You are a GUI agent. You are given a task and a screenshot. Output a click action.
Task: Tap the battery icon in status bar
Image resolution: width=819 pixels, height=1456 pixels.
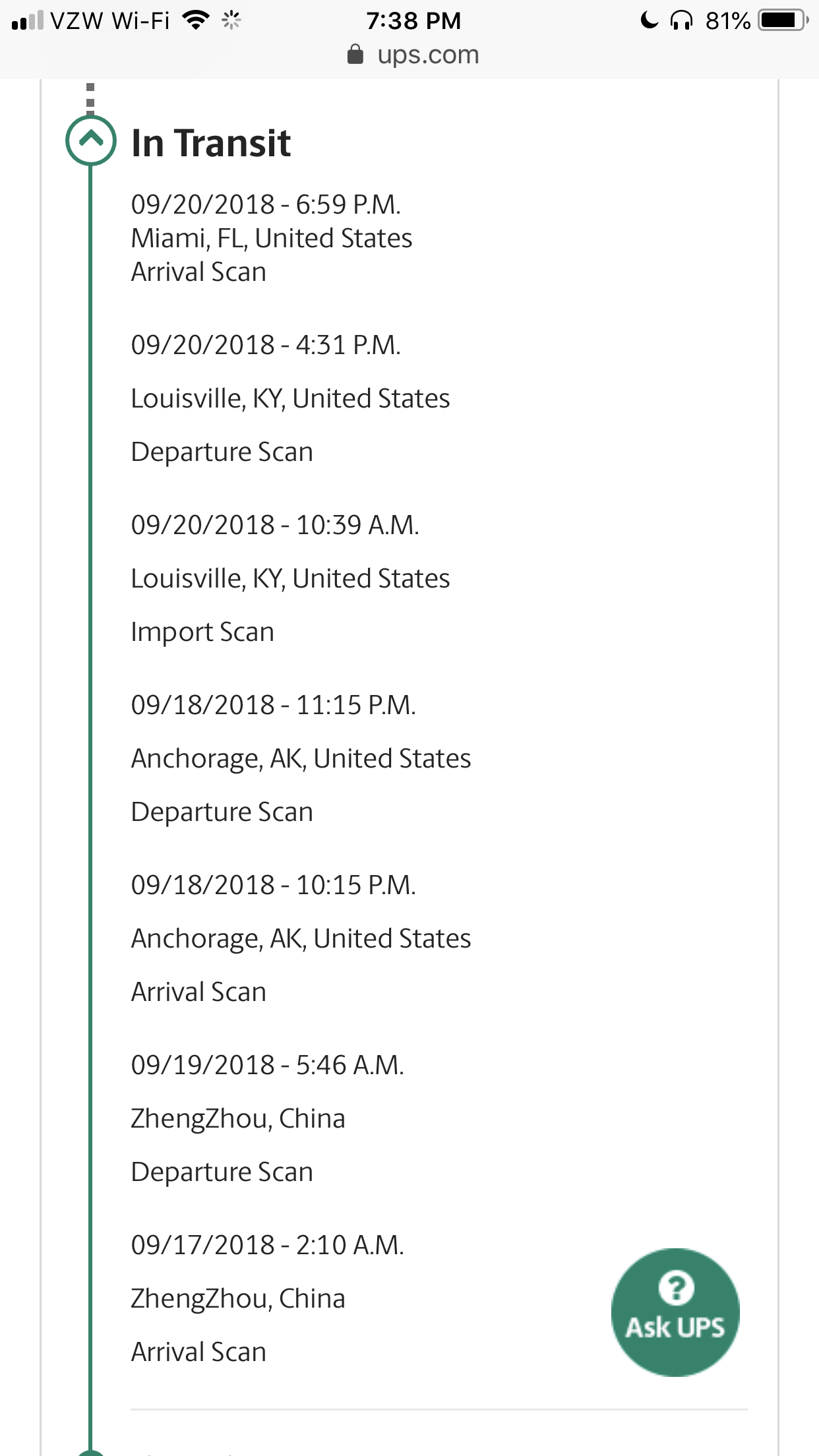(783, 20)
